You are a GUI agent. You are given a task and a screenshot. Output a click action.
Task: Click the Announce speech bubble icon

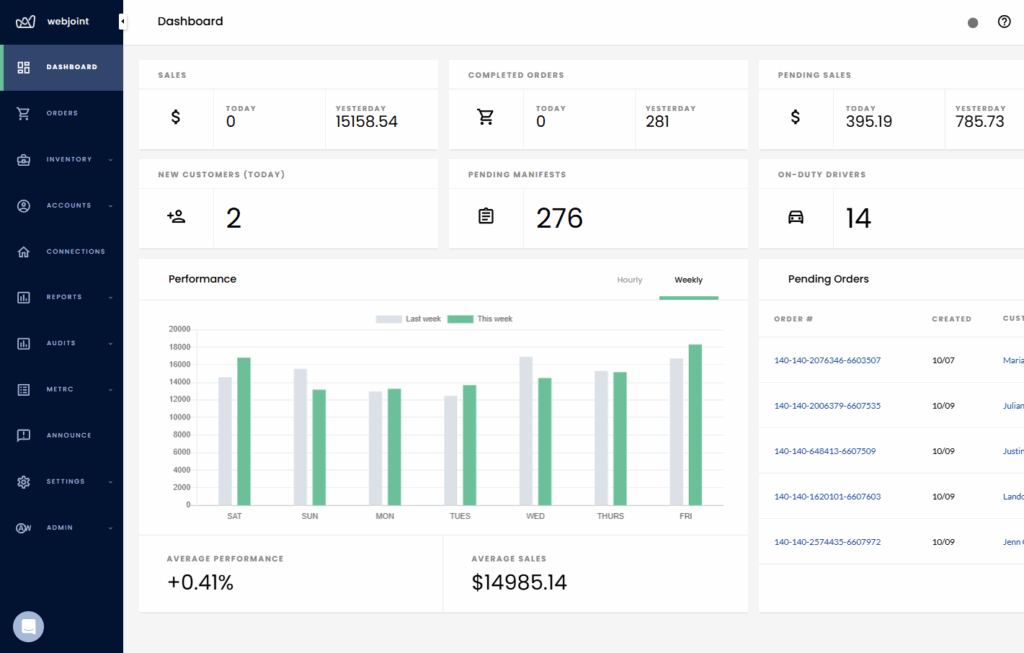(x=24, y=436)
